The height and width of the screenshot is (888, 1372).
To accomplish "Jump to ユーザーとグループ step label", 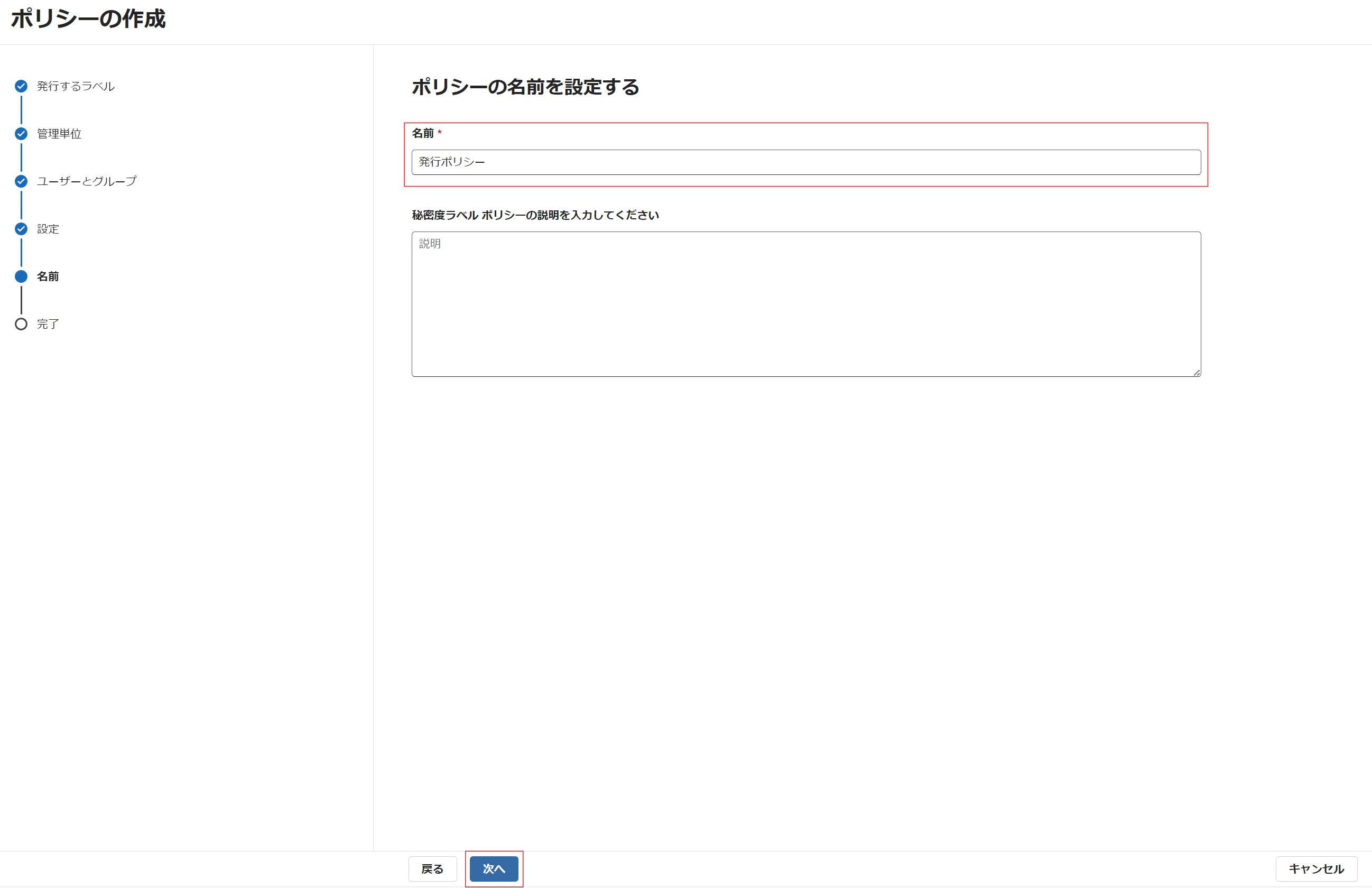I will [87, 182].
